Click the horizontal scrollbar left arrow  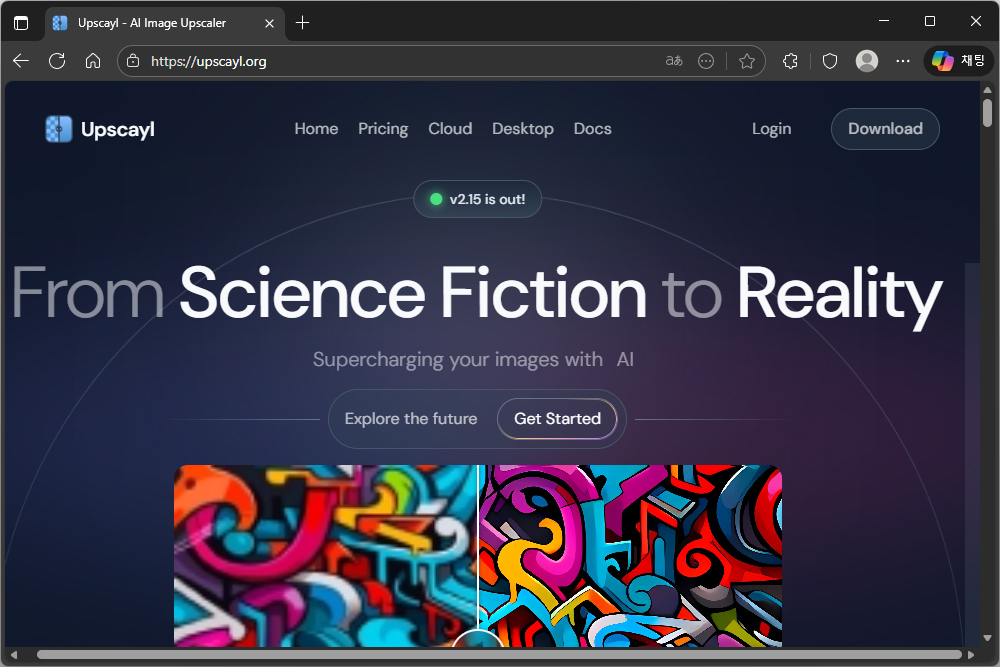click(x=13, y=655)
